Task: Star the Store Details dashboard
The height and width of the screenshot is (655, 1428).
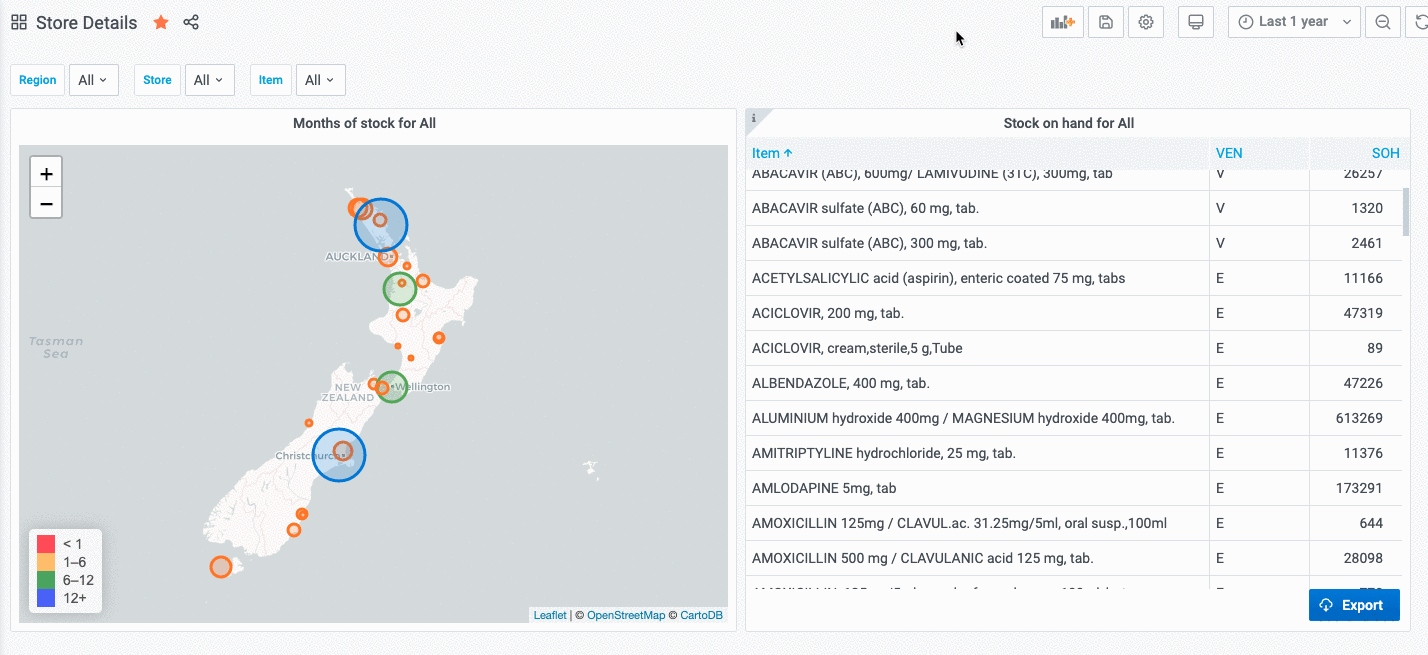Action: coord(161,22)
